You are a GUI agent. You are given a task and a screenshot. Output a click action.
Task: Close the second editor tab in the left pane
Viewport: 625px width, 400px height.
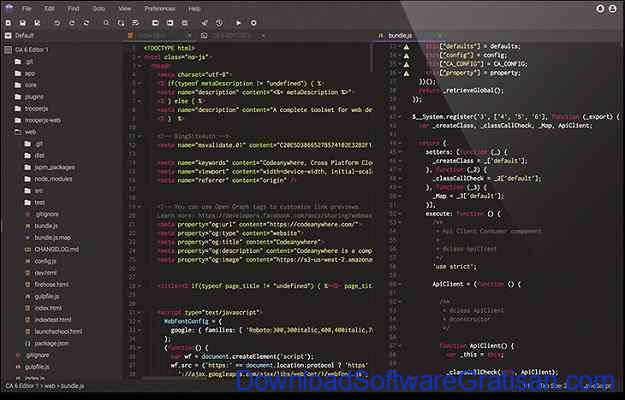pos(263,35)
